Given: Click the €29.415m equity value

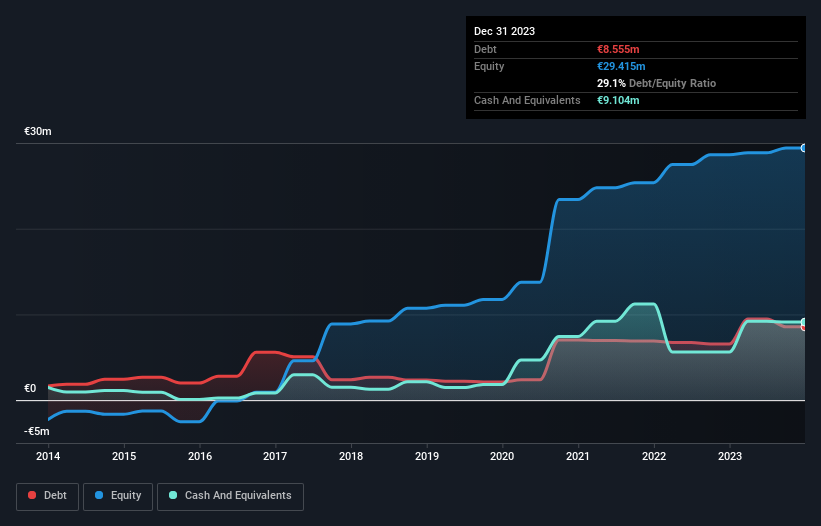Looking at the screenshot, I should pos(621,66).
